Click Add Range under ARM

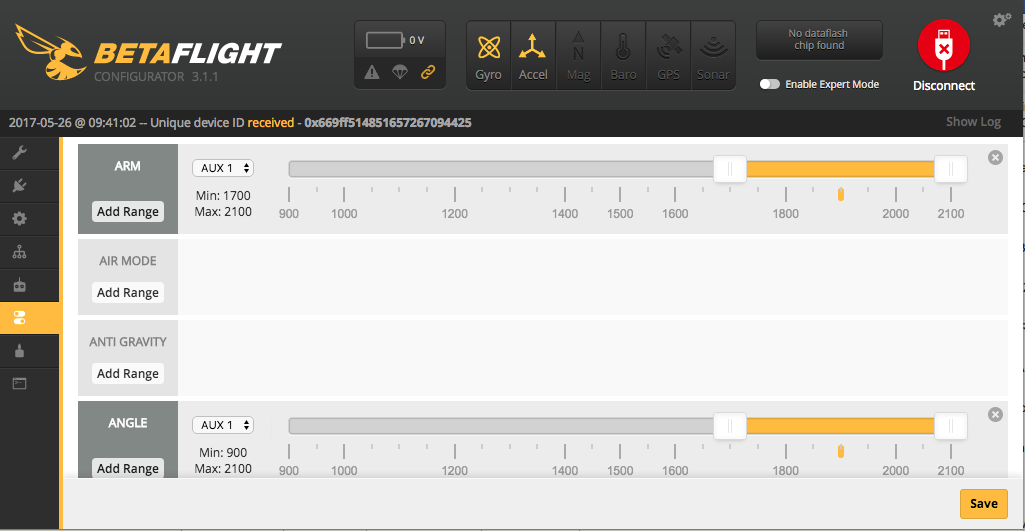pyautogui.click(x=127, y=211)
